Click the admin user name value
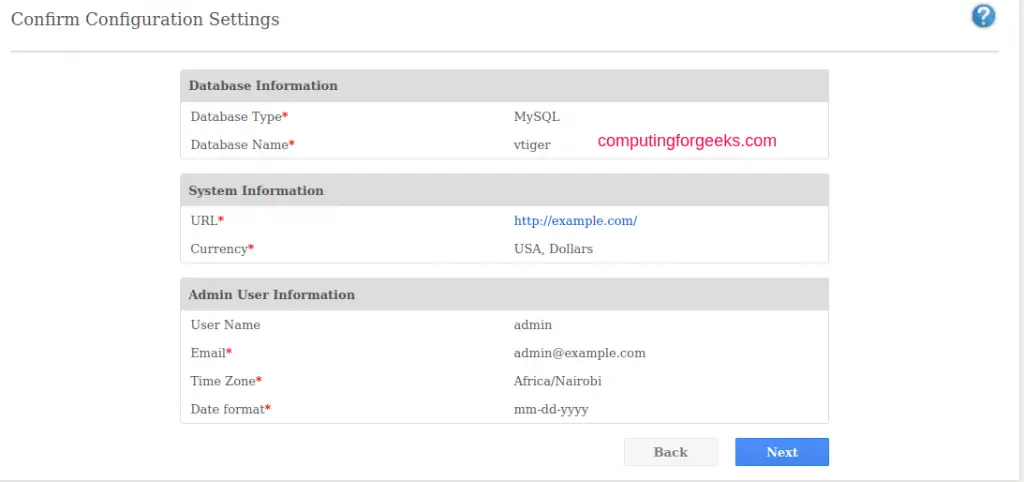The width and height of the screenshot is (1024, 482). [x=533, y=325]
